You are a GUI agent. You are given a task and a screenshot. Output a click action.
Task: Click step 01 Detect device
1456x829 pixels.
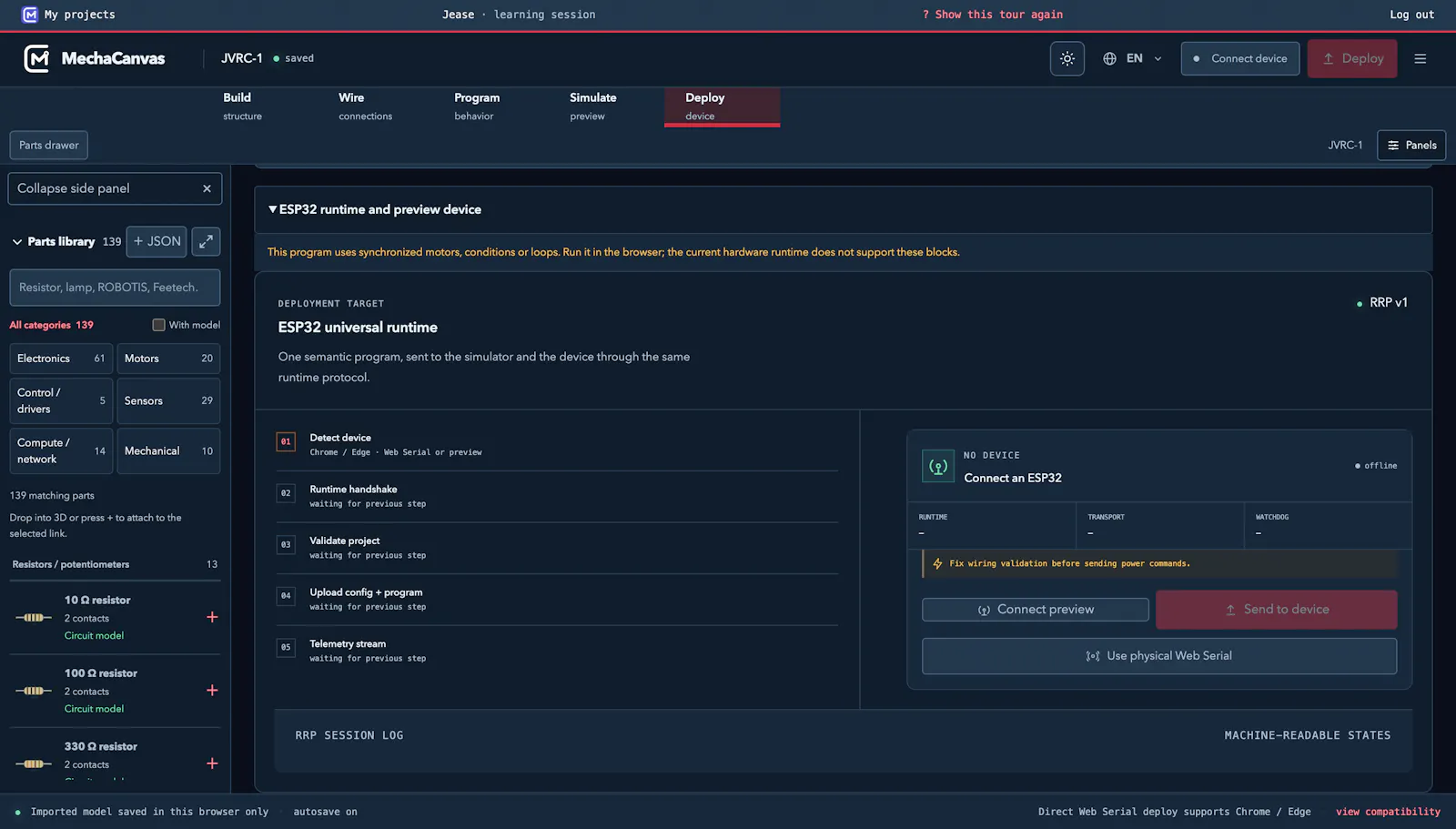[557, 445]
